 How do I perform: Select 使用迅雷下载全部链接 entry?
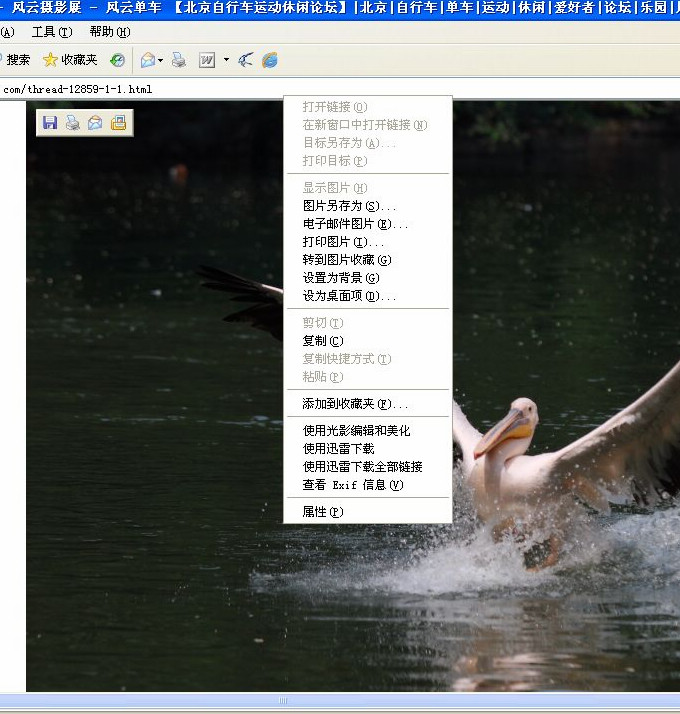pyautogui.click(x=368, y=467)
